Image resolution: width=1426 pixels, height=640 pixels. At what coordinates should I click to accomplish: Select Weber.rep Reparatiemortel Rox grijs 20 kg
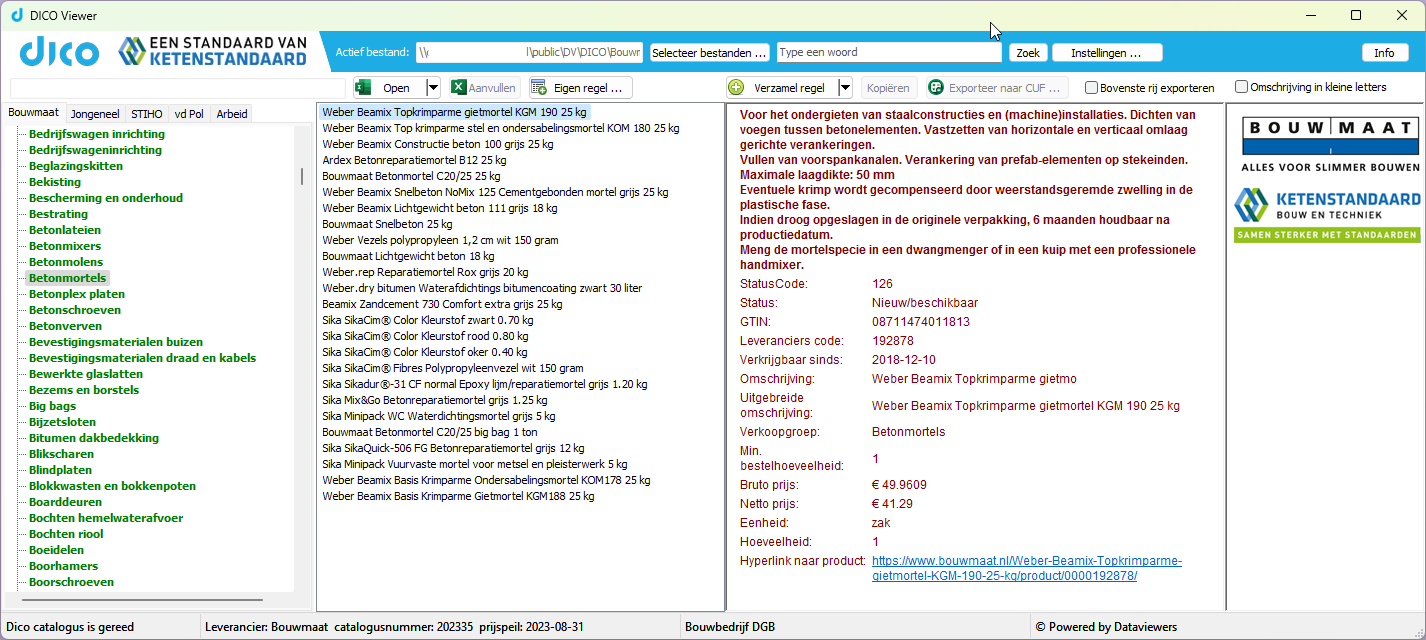coord(425,272)
